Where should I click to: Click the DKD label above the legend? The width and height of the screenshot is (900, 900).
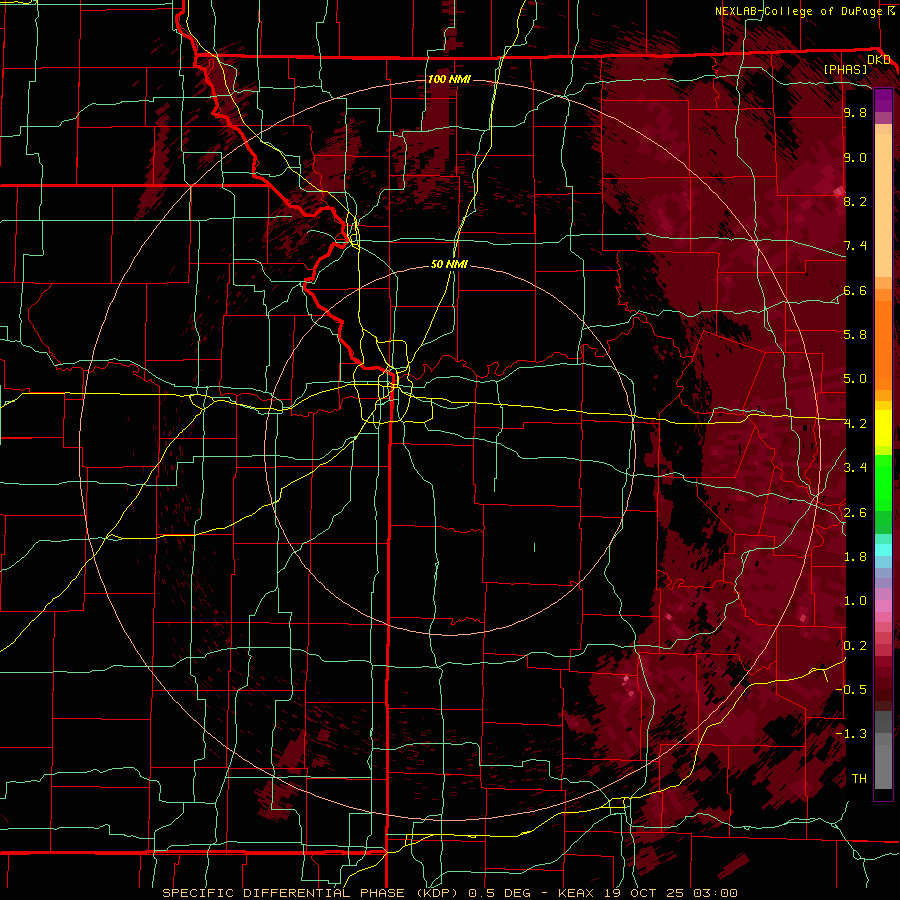pos(878,60)
